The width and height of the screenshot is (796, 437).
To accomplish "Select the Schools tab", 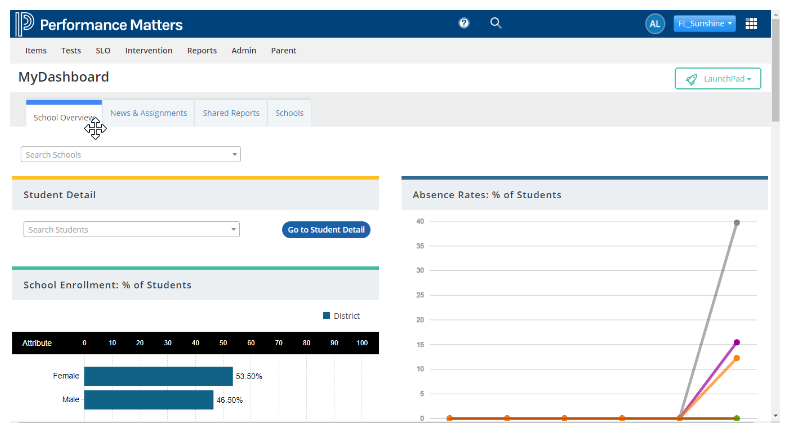I will (289, 113).
